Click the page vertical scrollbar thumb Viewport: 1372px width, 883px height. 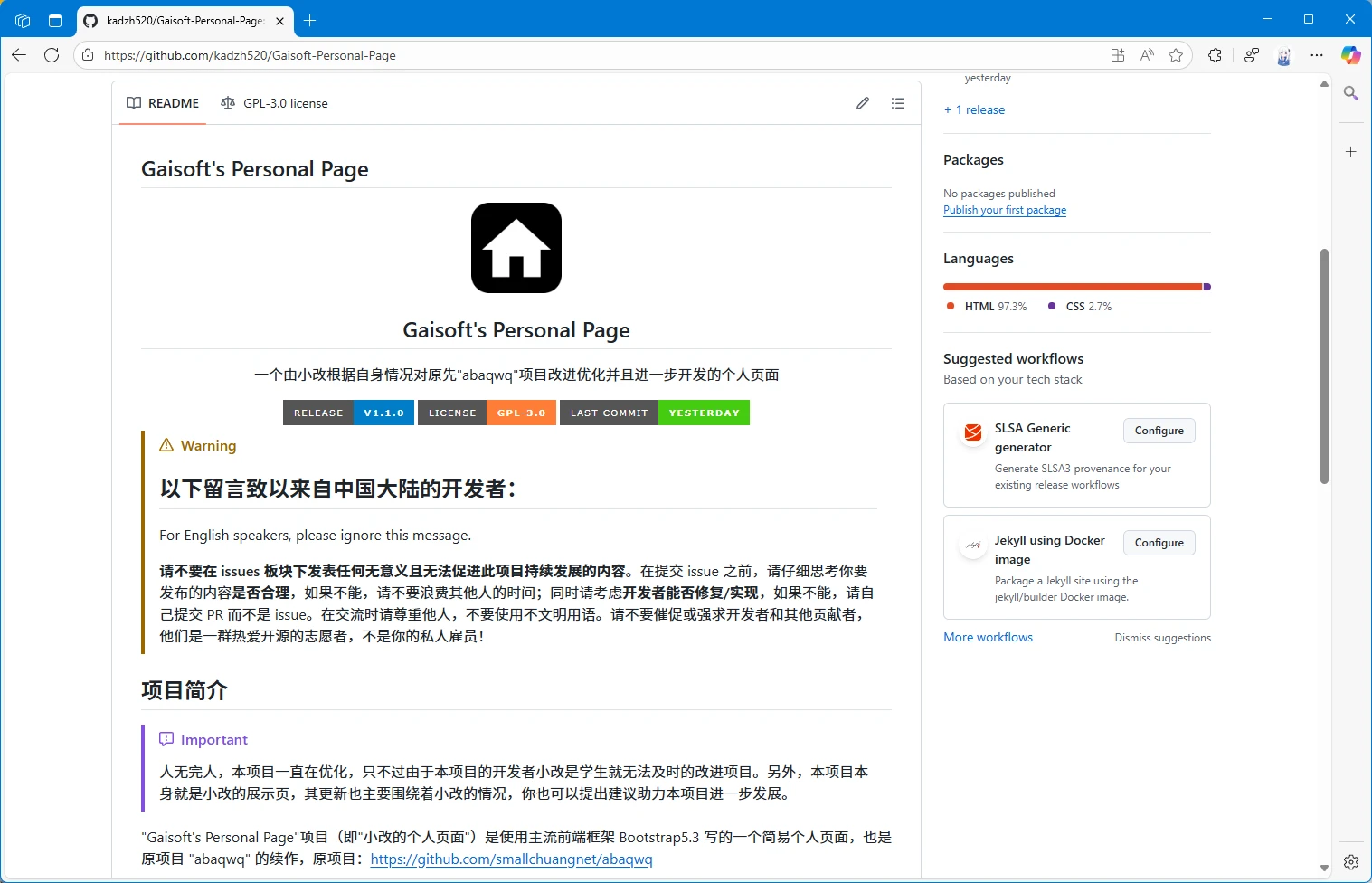click(x=1324, y=366)
